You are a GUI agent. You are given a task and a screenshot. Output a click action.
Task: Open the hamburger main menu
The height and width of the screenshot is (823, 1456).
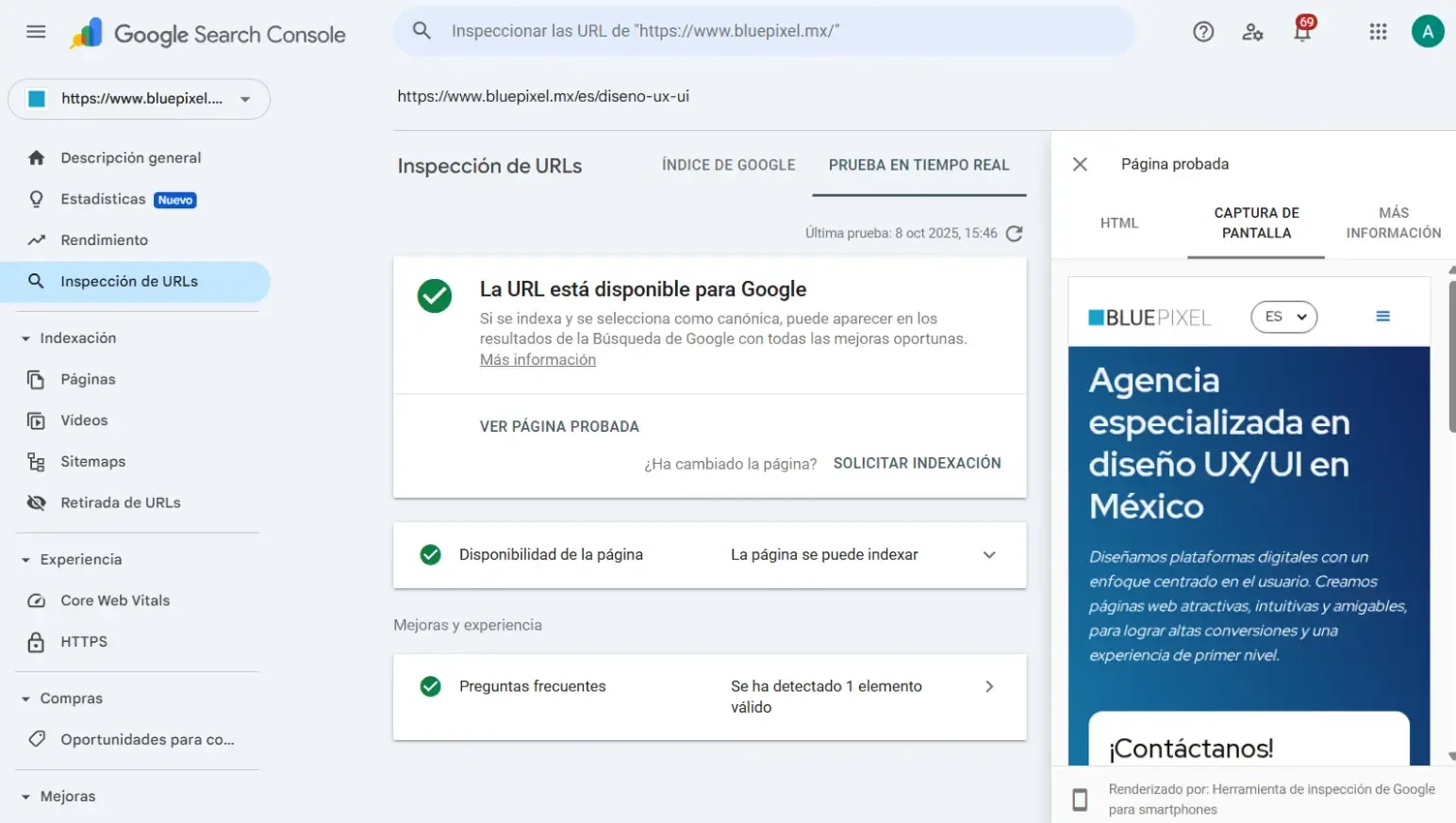(x=36, y=32)
